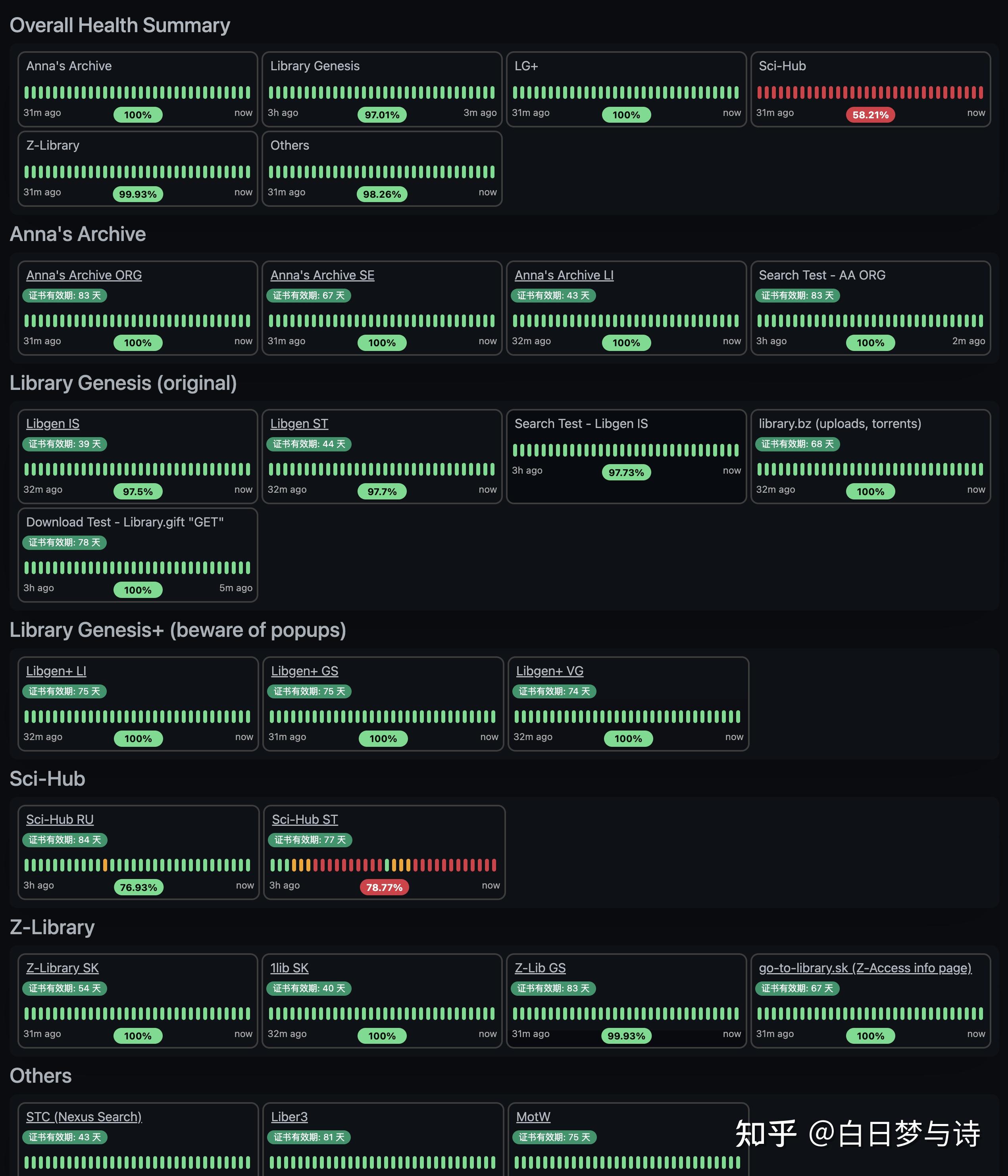The image size is (1008, 1176).
Task: Click Sci-Hub section heading
Action: click(x=47, y=779)
